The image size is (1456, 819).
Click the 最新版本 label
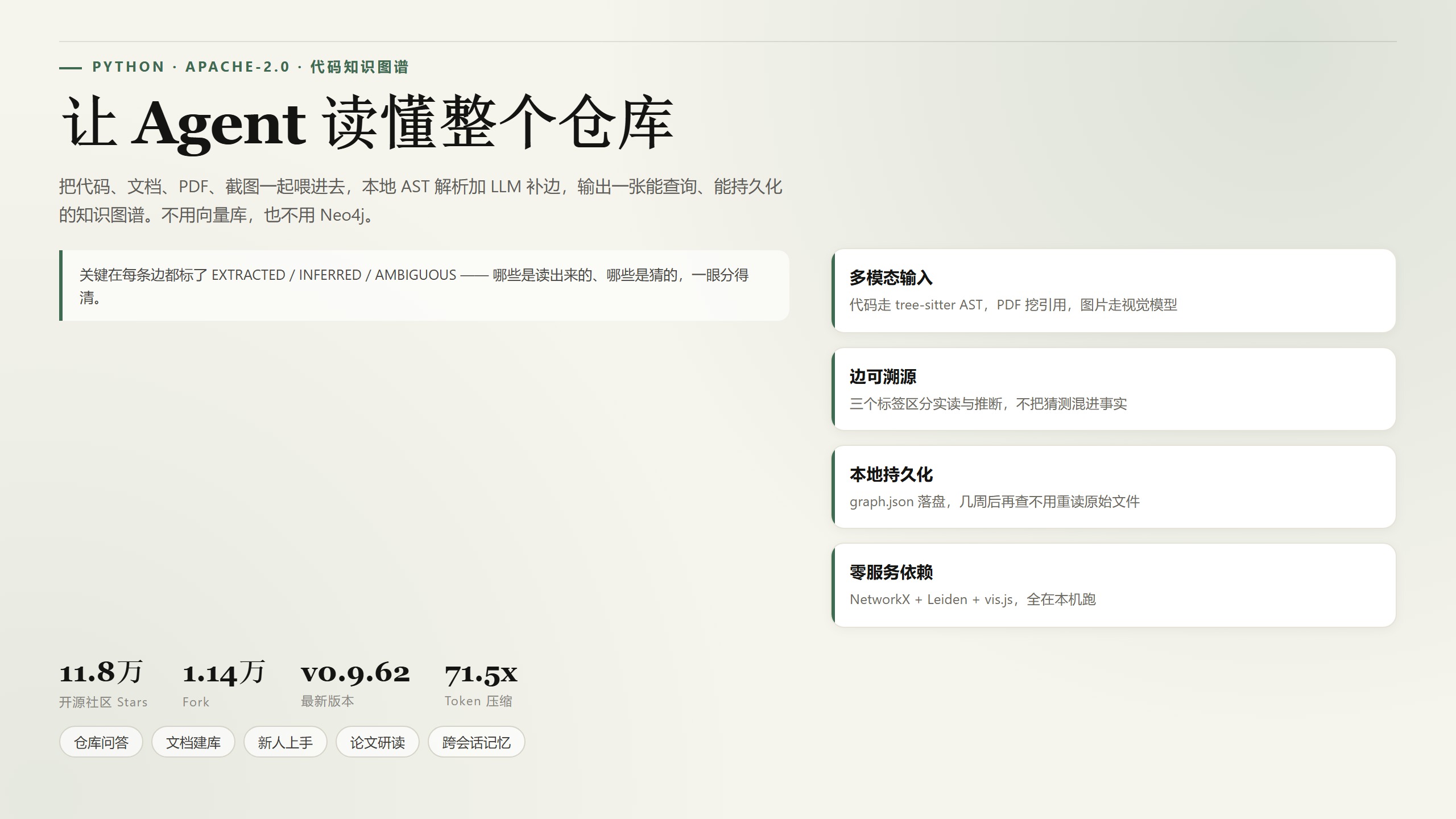pyautogui.click(x=328, y=701)
